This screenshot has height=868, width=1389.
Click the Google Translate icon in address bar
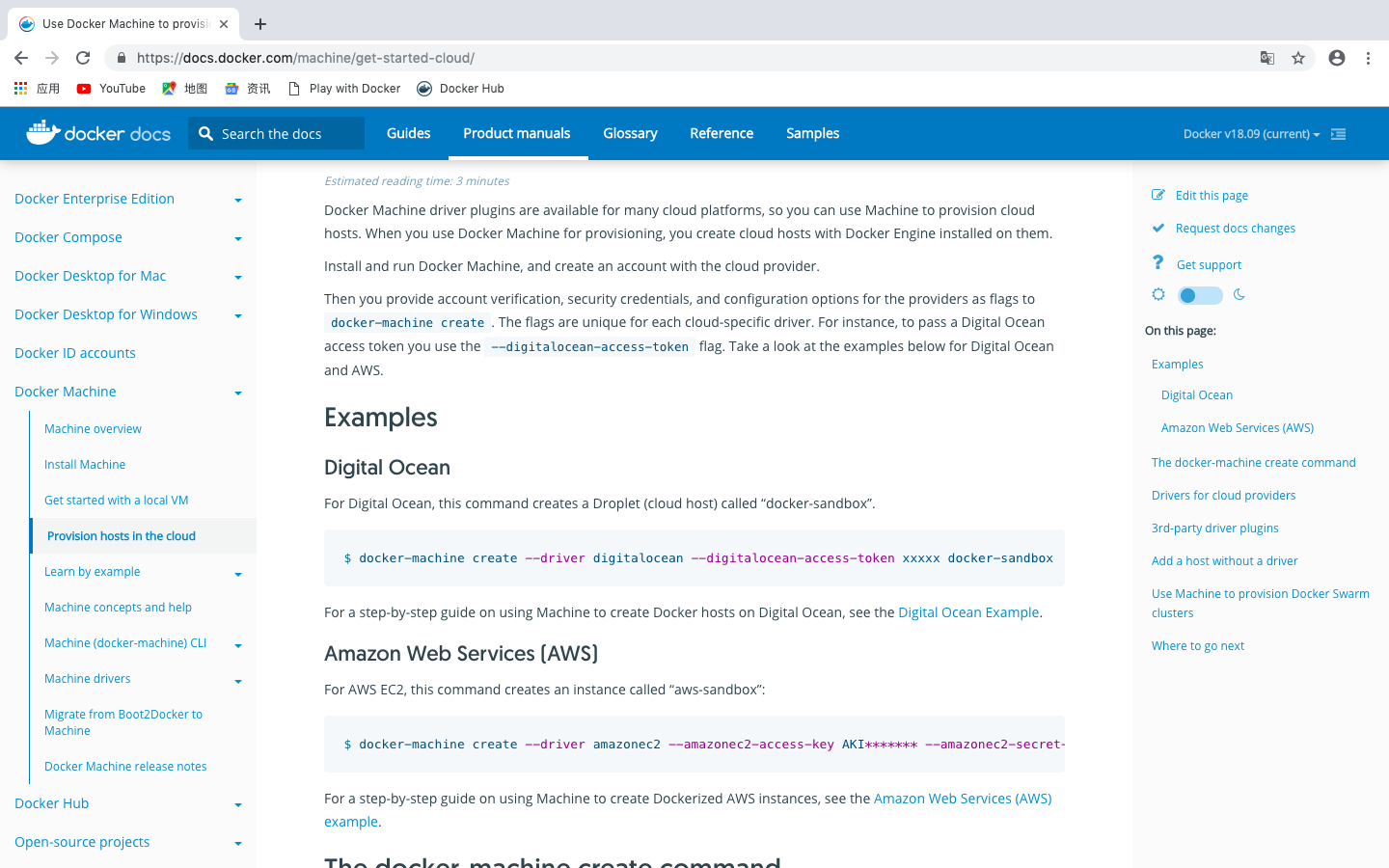[x=1267, y=58]
